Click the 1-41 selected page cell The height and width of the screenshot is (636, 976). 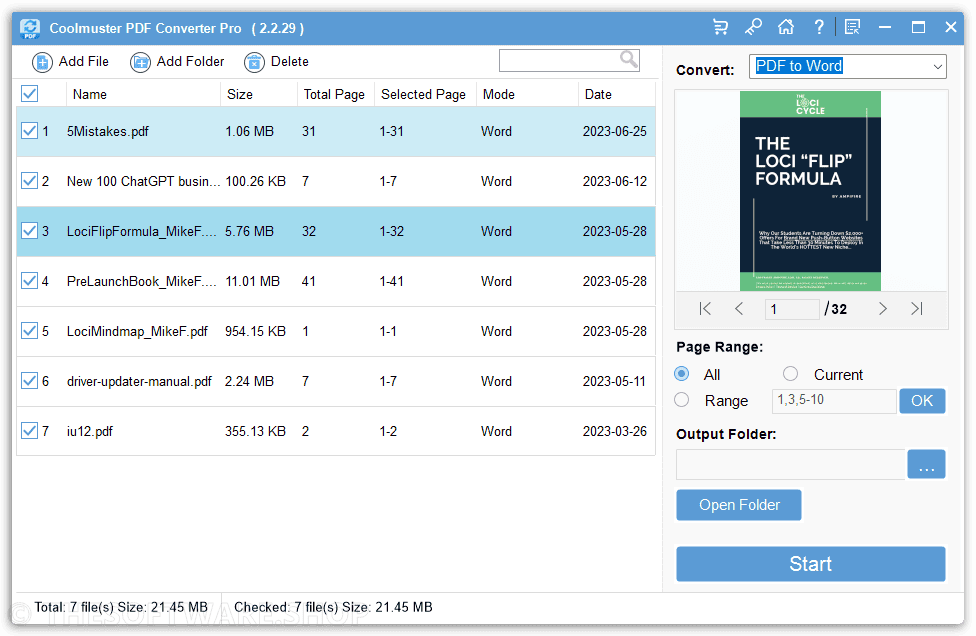[x=392, y=281]
